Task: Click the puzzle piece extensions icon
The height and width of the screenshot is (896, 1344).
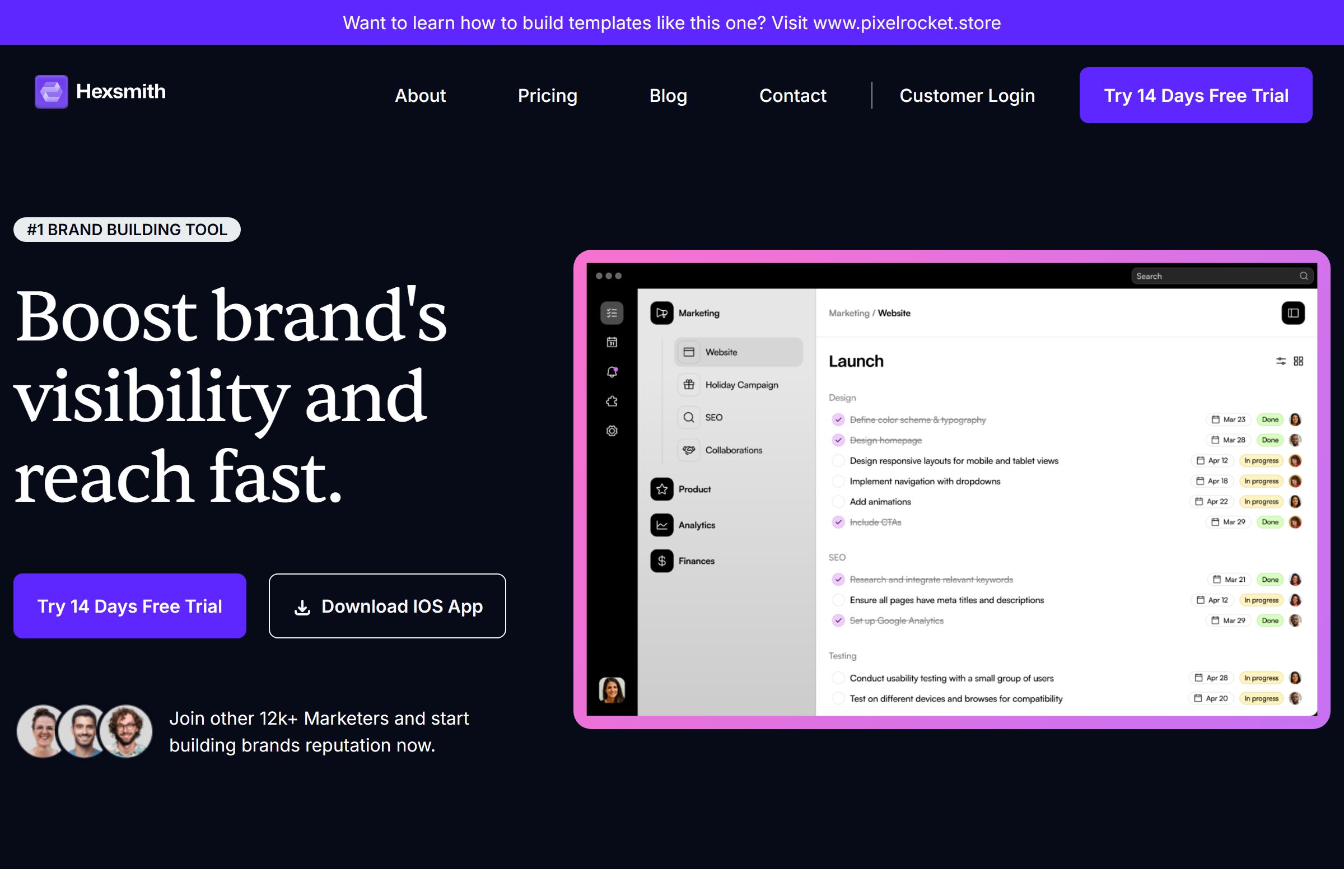Action: pyautogui.click(x=612, y=401)
